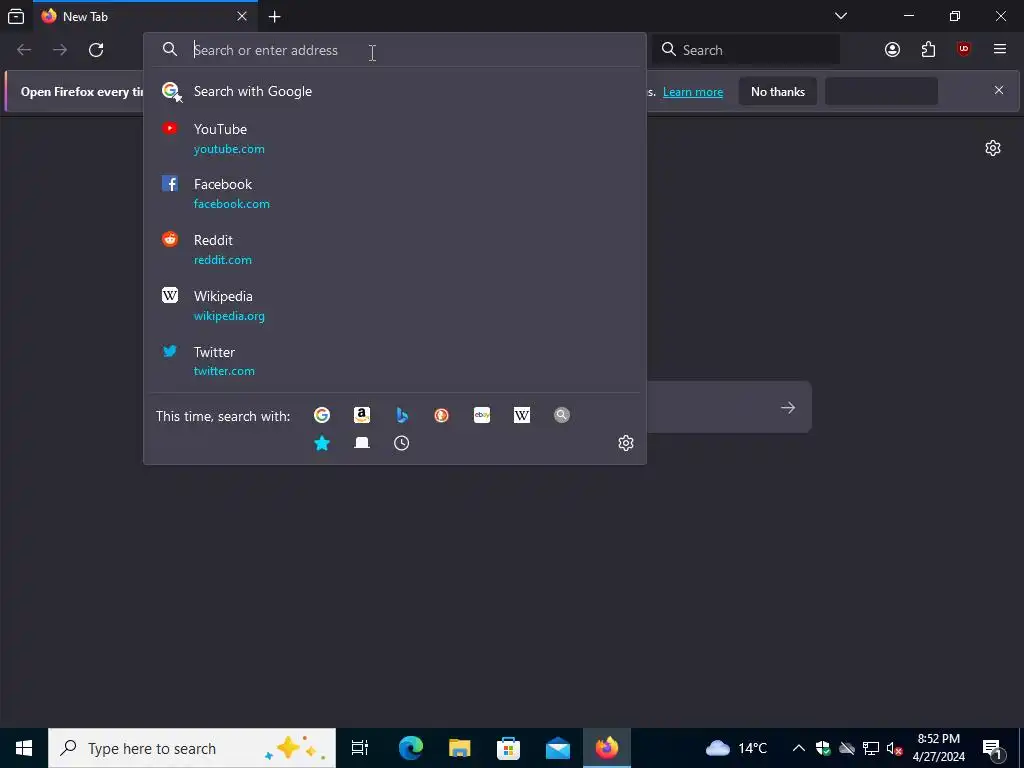
Task: Open Wikipedia suggestion wikipedia.org
Action: (394, 306)
